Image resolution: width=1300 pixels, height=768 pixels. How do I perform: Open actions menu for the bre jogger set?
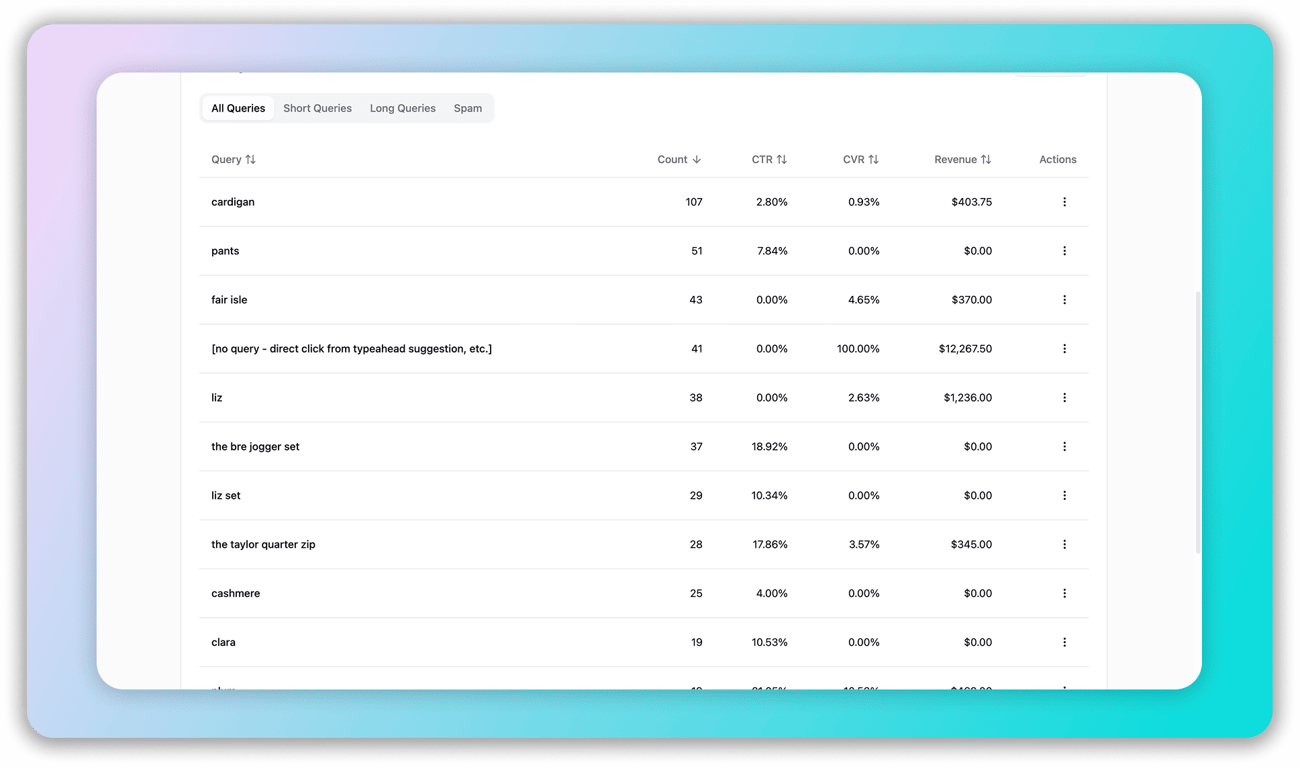click(1064, 447)
